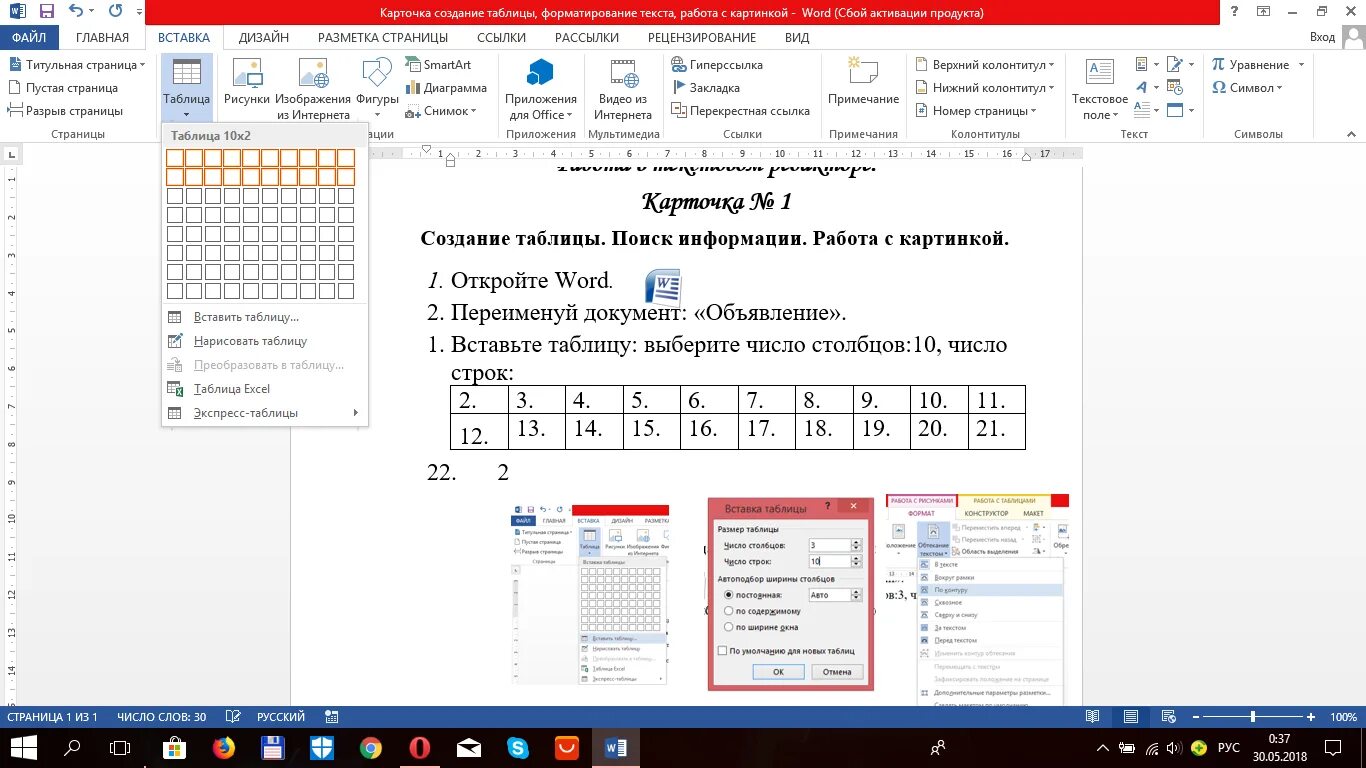Viewport: 1366px width, 768px height.
Task: Choose Таблица Excel menu item
Action: pyautogui.click(x=265, y=389)
